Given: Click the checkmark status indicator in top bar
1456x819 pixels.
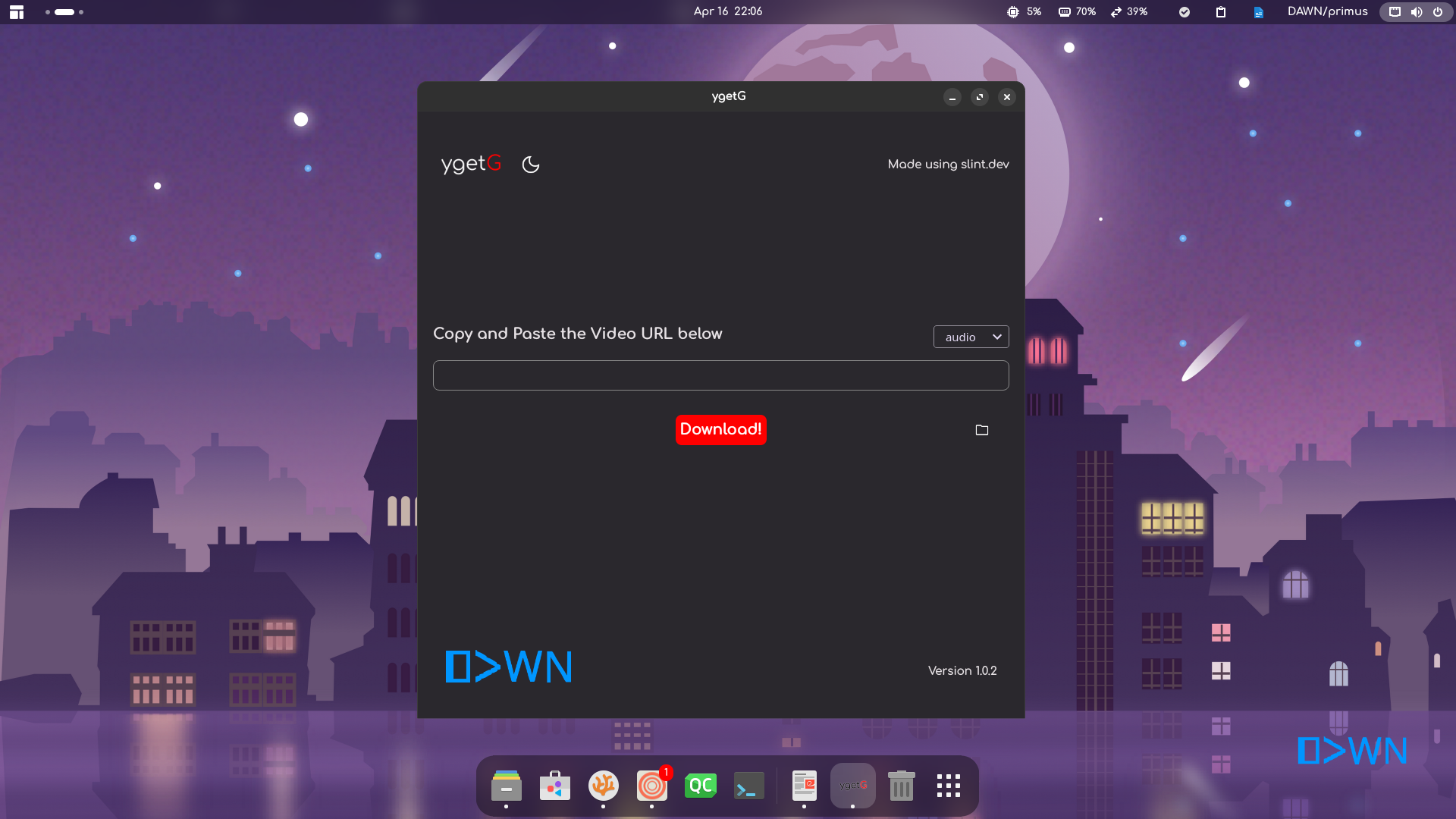Looking at the screenshot, I should click(1185, 12).
